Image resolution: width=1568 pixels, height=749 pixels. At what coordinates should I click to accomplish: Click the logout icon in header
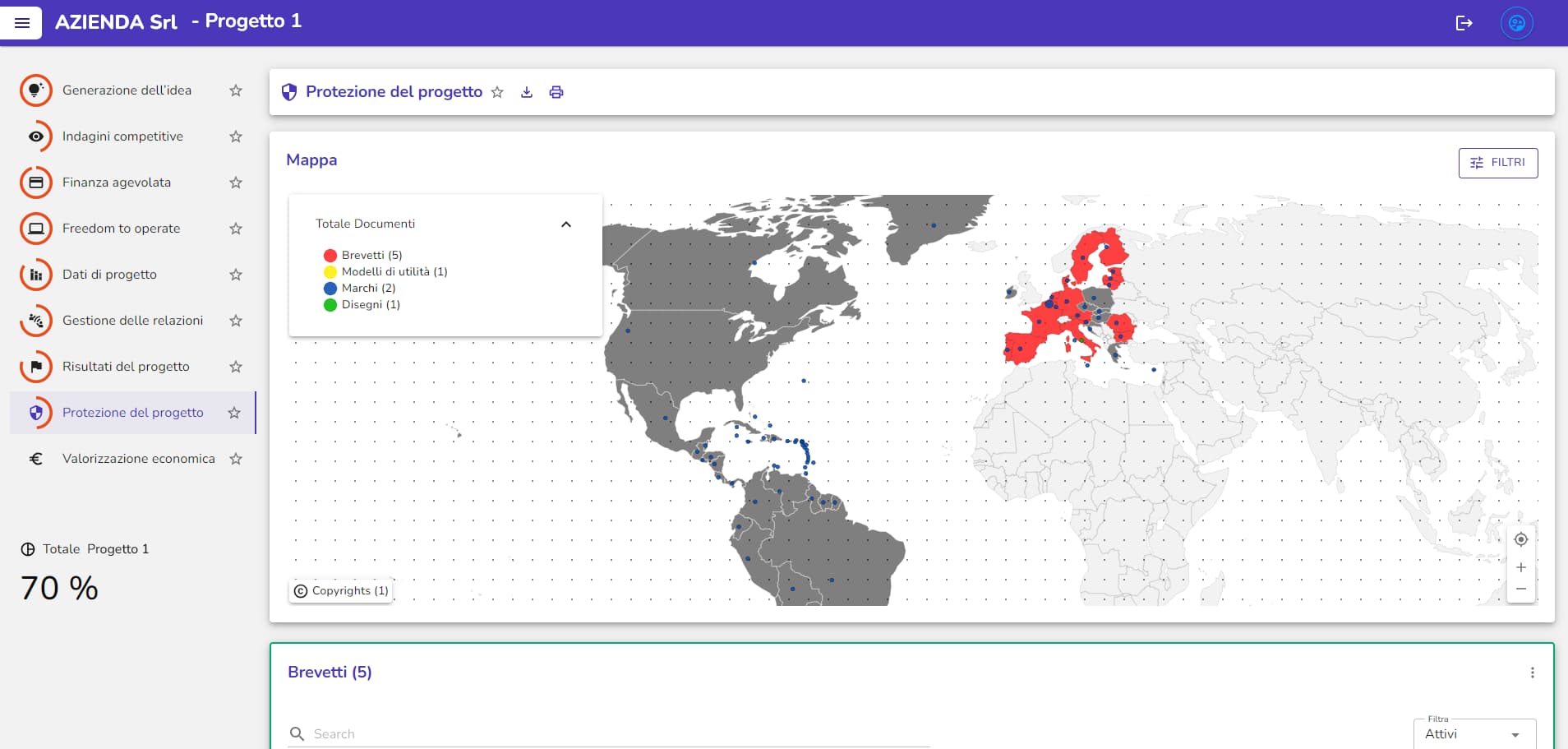coord(1464,23)
